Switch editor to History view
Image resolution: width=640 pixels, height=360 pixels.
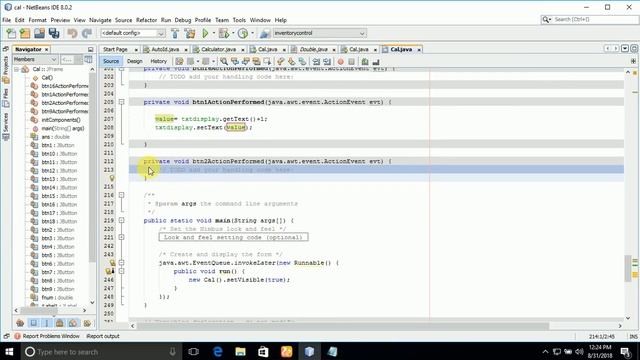pos(159,61)
